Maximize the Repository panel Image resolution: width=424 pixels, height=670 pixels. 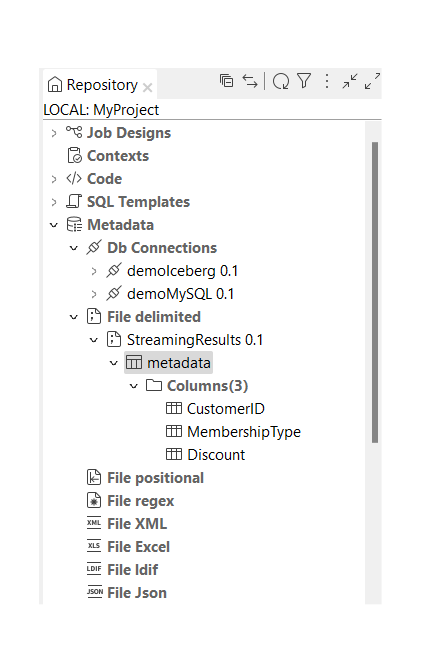tap(372, 81)
